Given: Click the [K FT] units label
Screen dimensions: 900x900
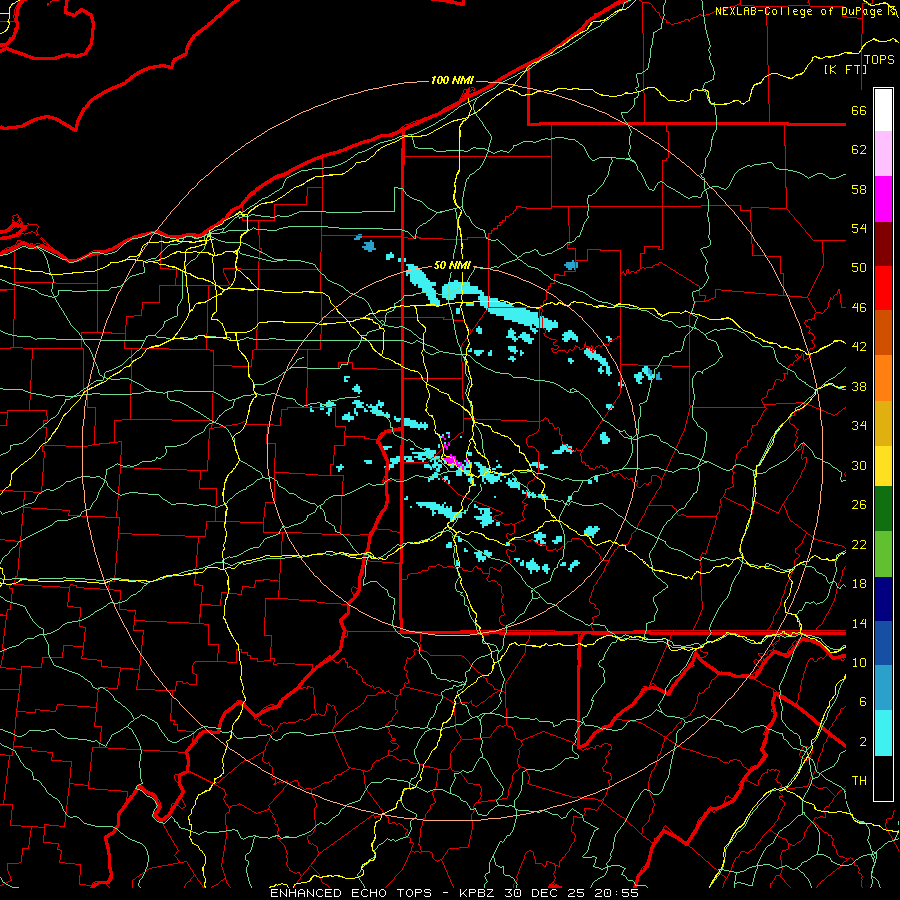Looking at the screenshot, I should pyautogui.click(x=845, y=69).
